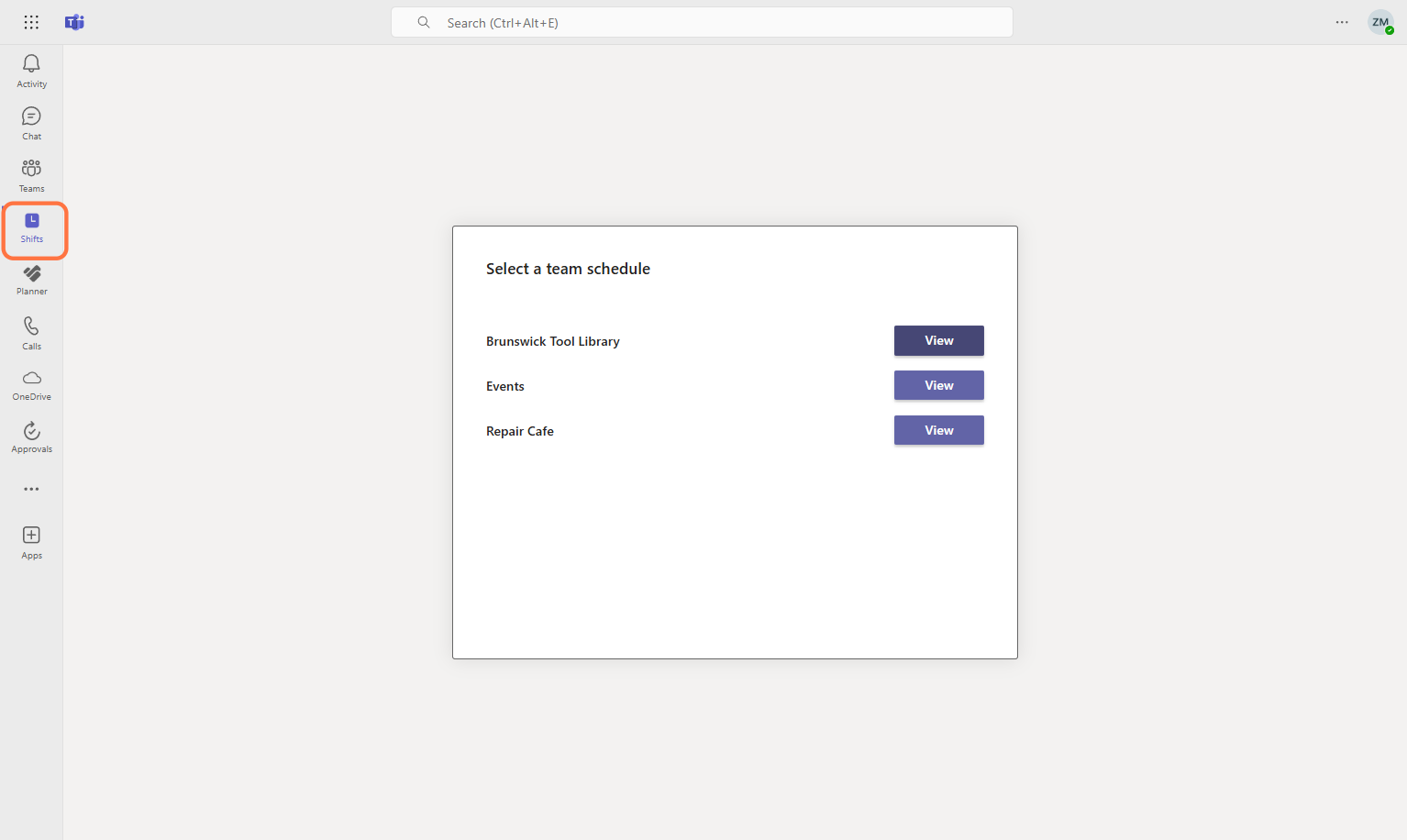Open Settings and more menu

(x=1342, y=22)
